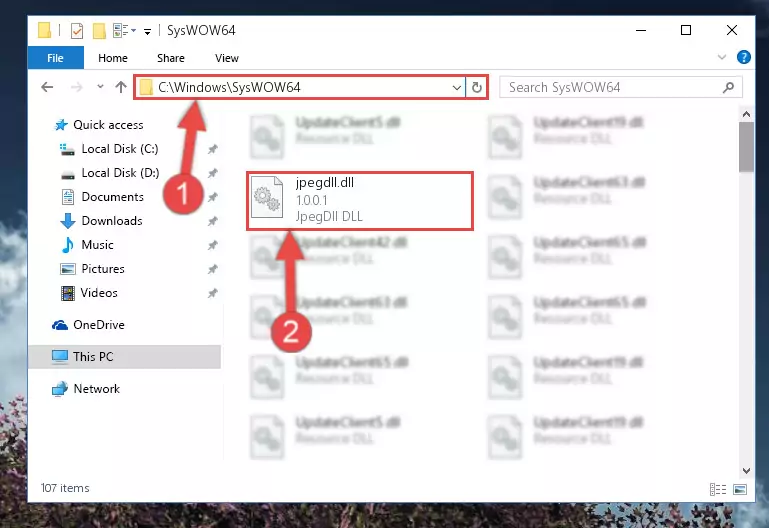Switch to Large icons view via status bar
The image size is (769, 528).
740,489
